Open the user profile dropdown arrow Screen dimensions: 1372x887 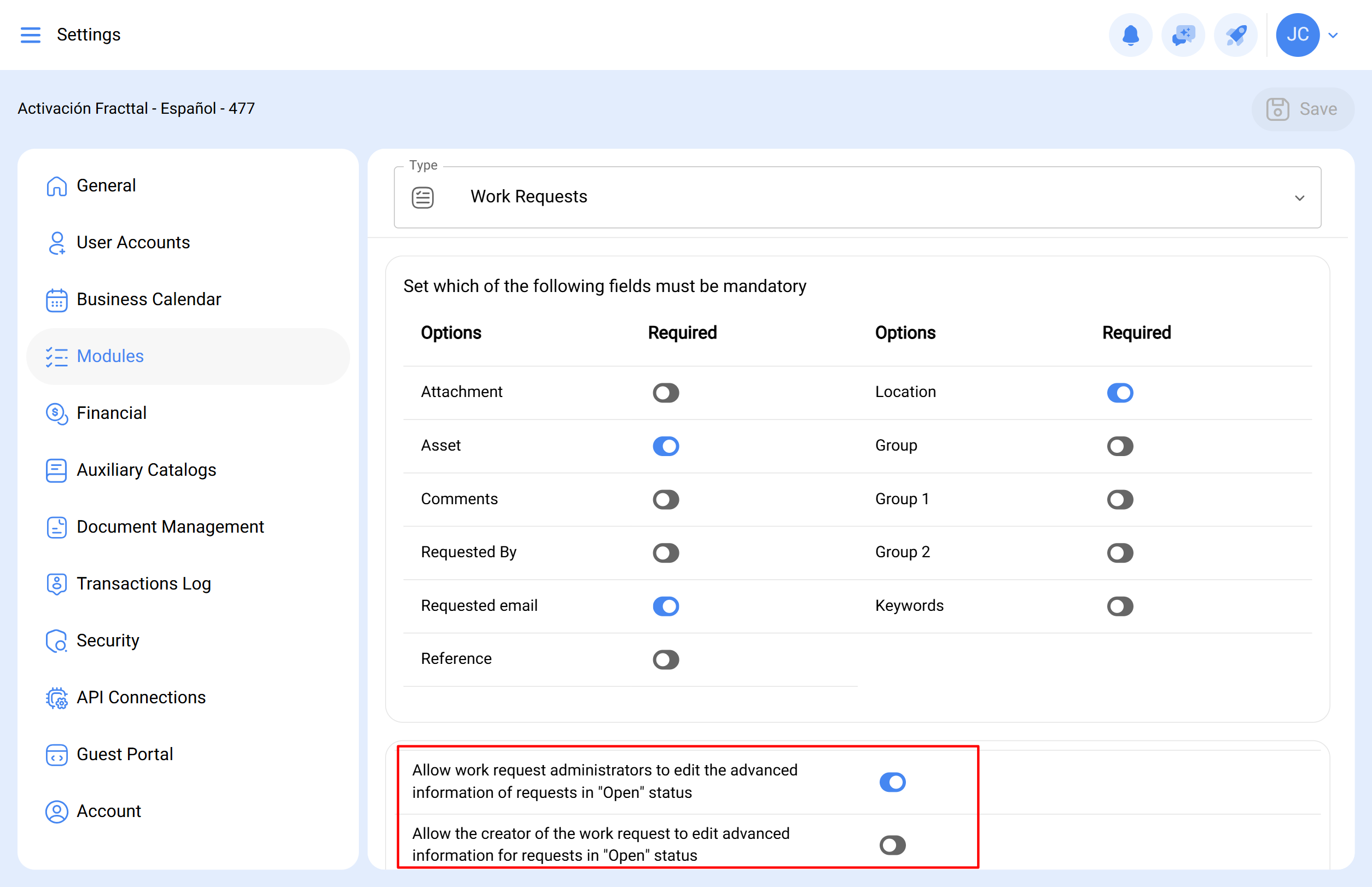coord(1333,36)
